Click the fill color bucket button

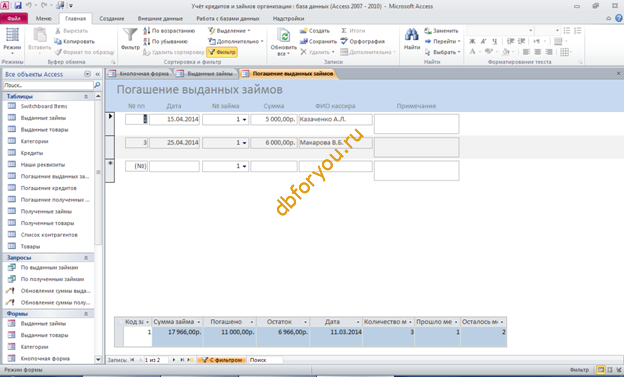tap(506, 52)
